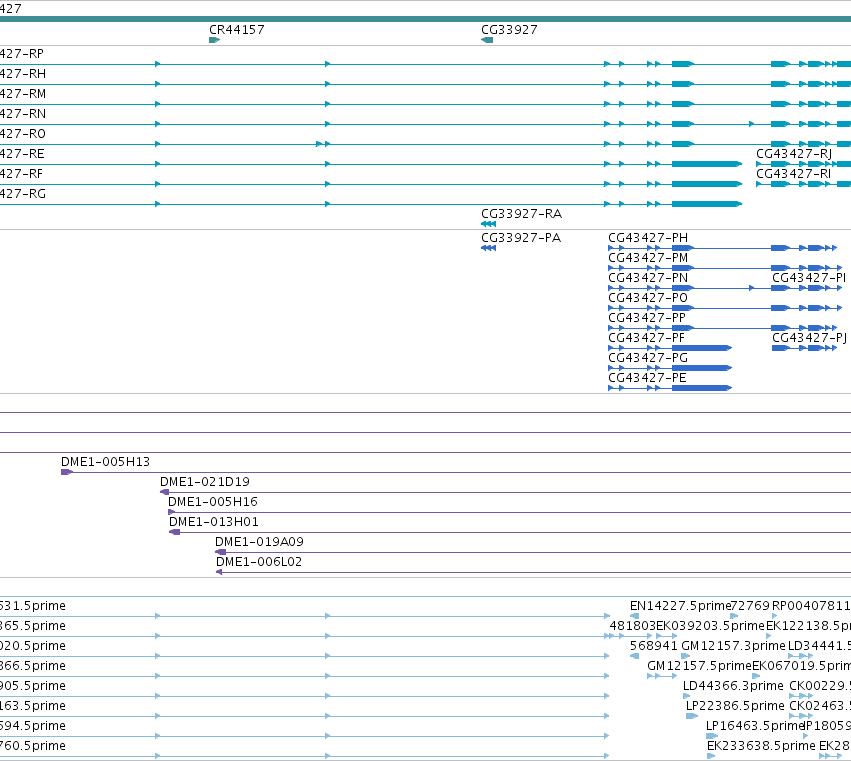Click the EN14227.5prime EST label
This screenshot has height=761, width=851.
point(681,605)
